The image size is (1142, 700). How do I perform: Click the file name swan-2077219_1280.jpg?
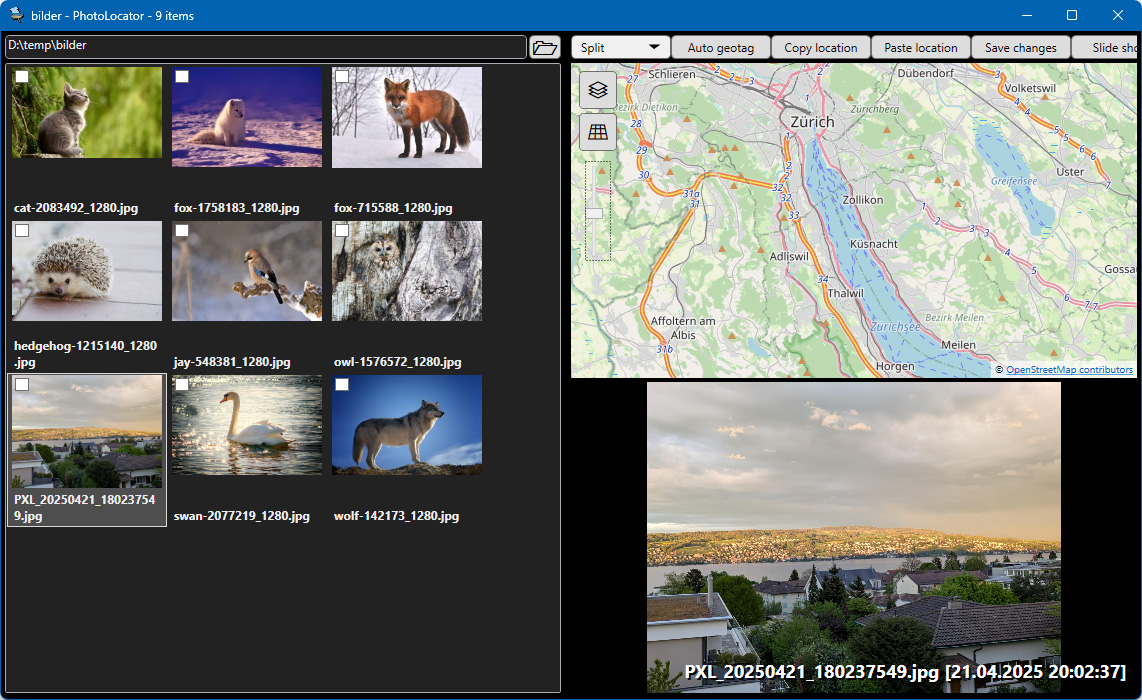[x=242, y=516]
